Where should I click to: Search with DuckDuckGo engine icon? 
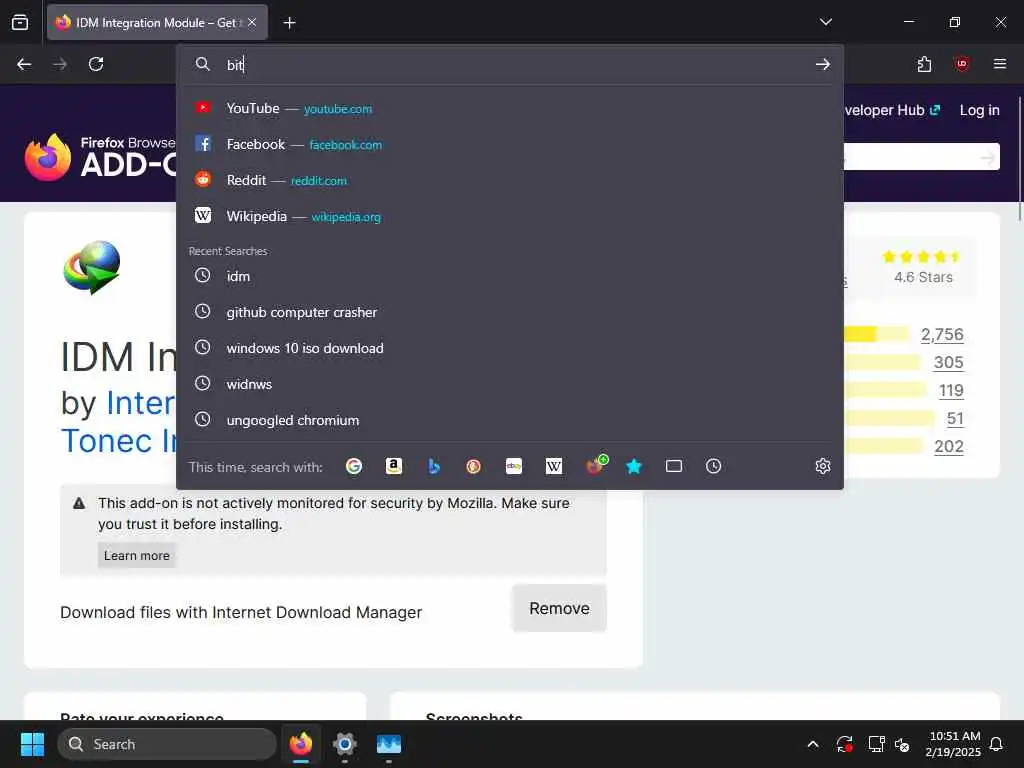tap(473, 466)
